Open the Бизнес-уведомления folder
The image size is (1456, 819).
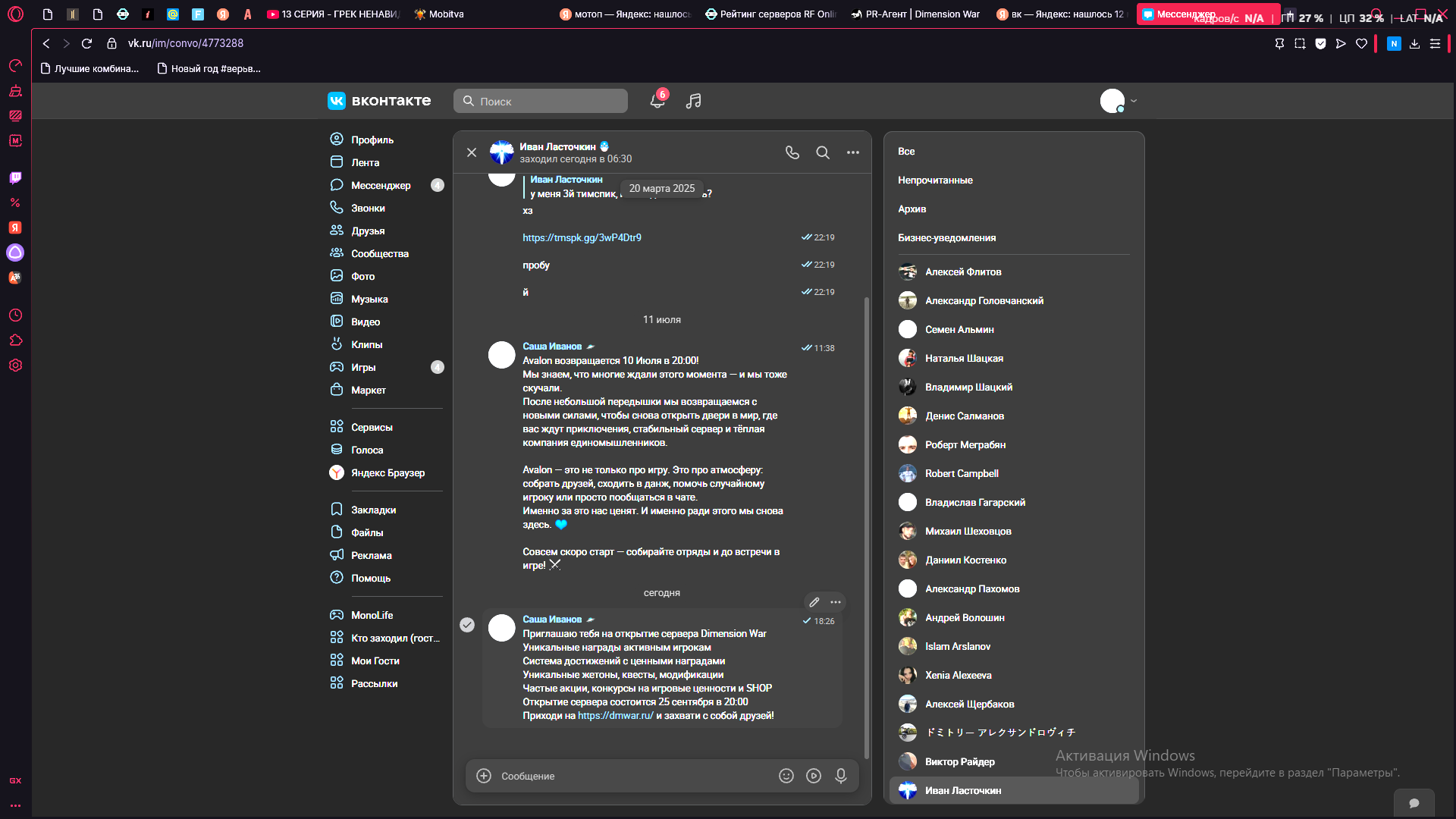tap(946, 238)
